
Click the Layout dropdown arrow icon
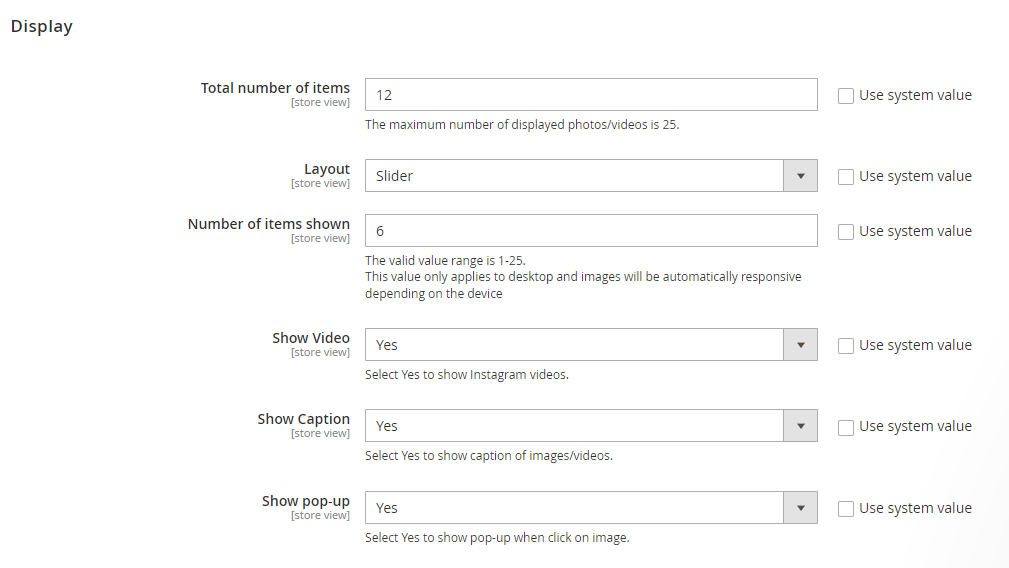800,176
